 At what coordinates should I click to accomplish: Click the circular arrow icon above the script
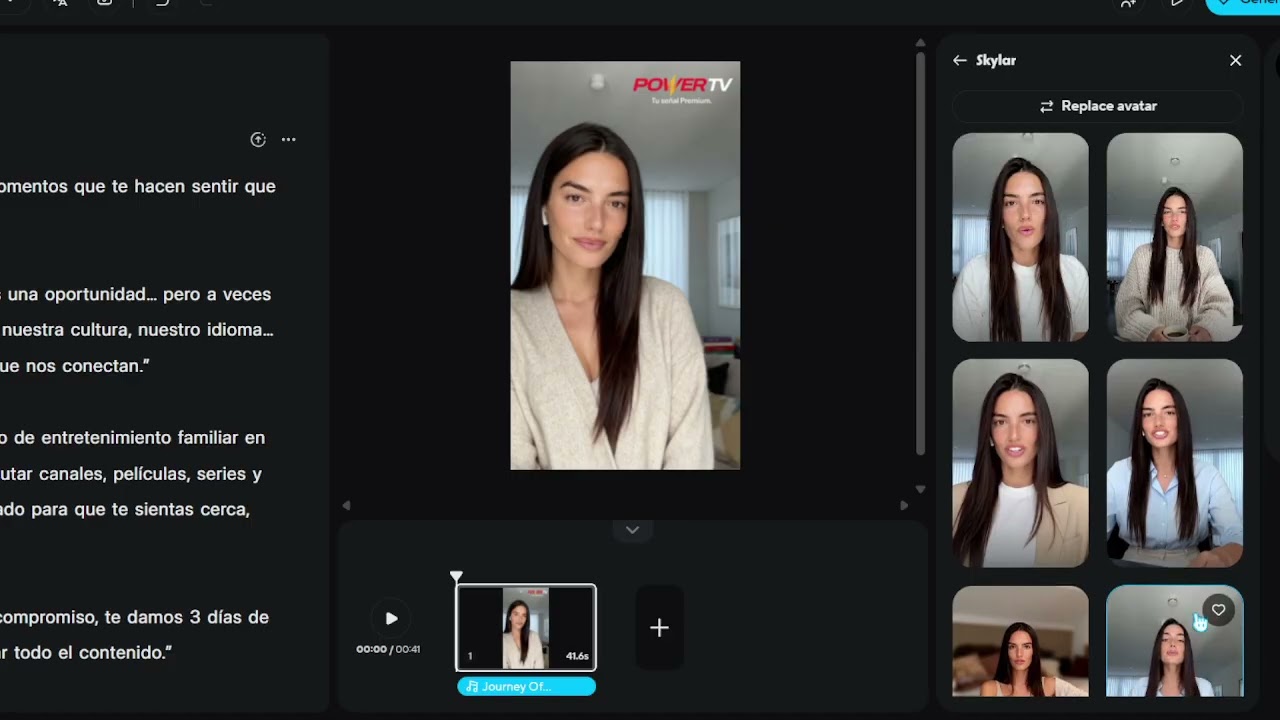click(x=258, y=140)
